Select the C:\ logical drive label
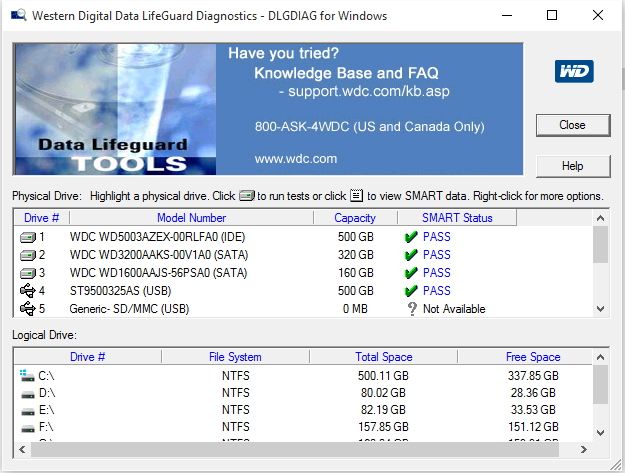Image resolution: width=625 pixels, height=473 pixels. pos(46,376)
